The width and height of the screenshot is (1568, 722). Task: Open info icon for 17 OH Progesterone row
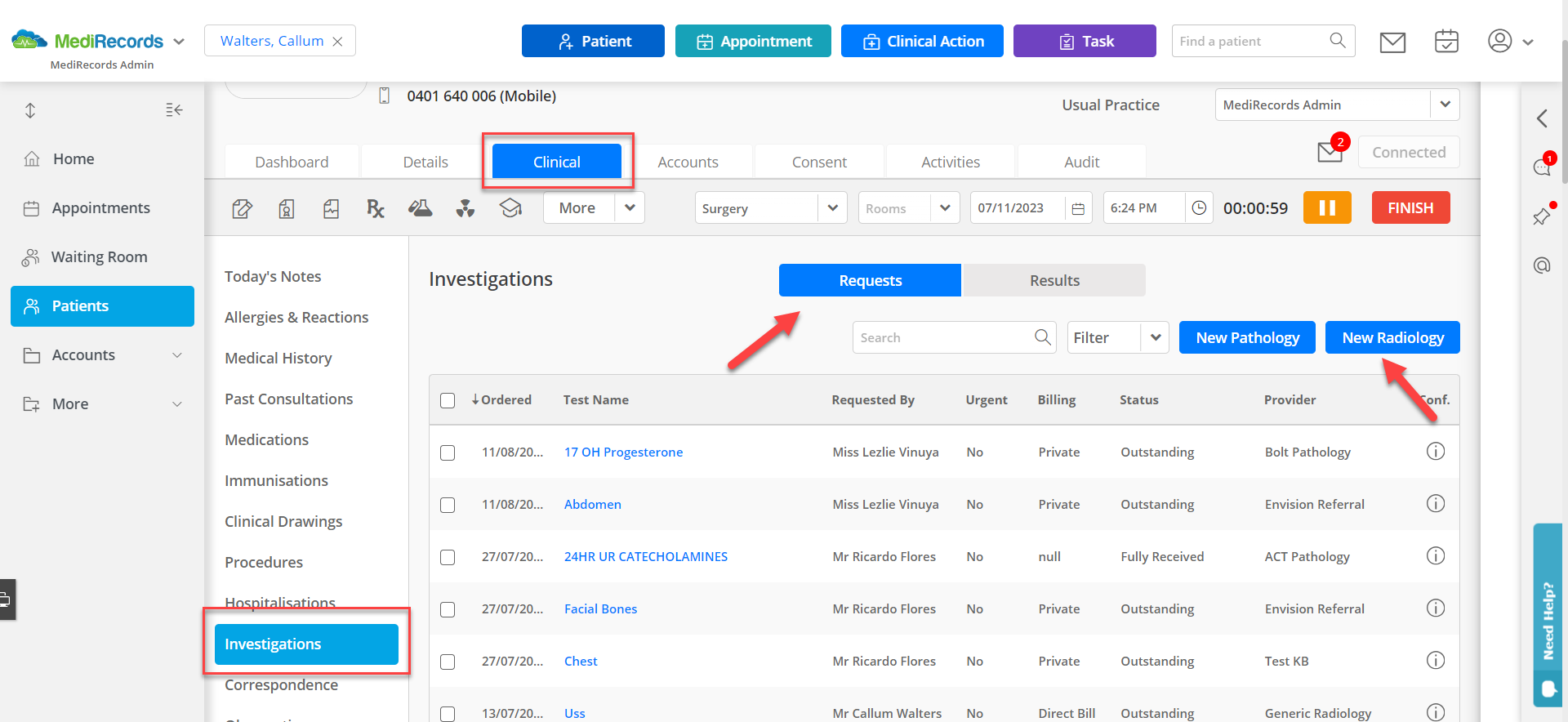(1436, 452)
